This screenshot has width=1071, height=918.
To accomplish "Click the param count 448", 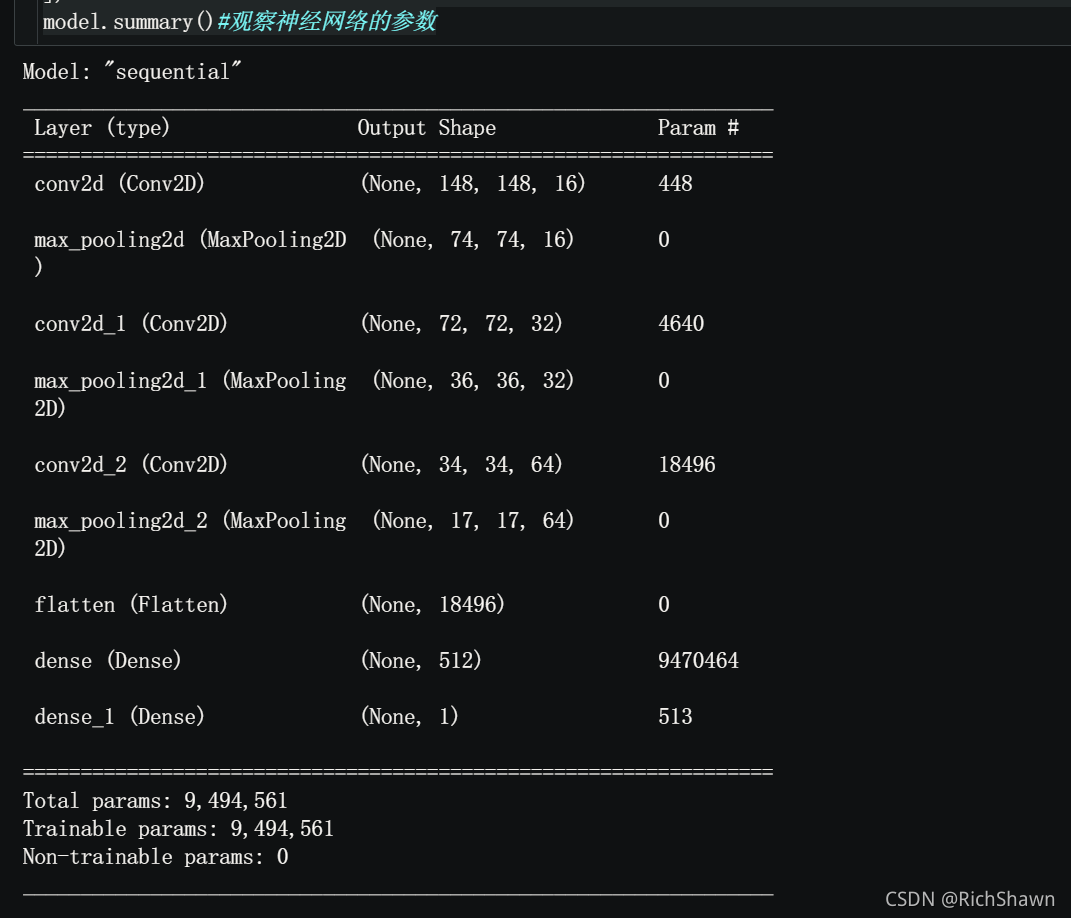I will point(676,184).
